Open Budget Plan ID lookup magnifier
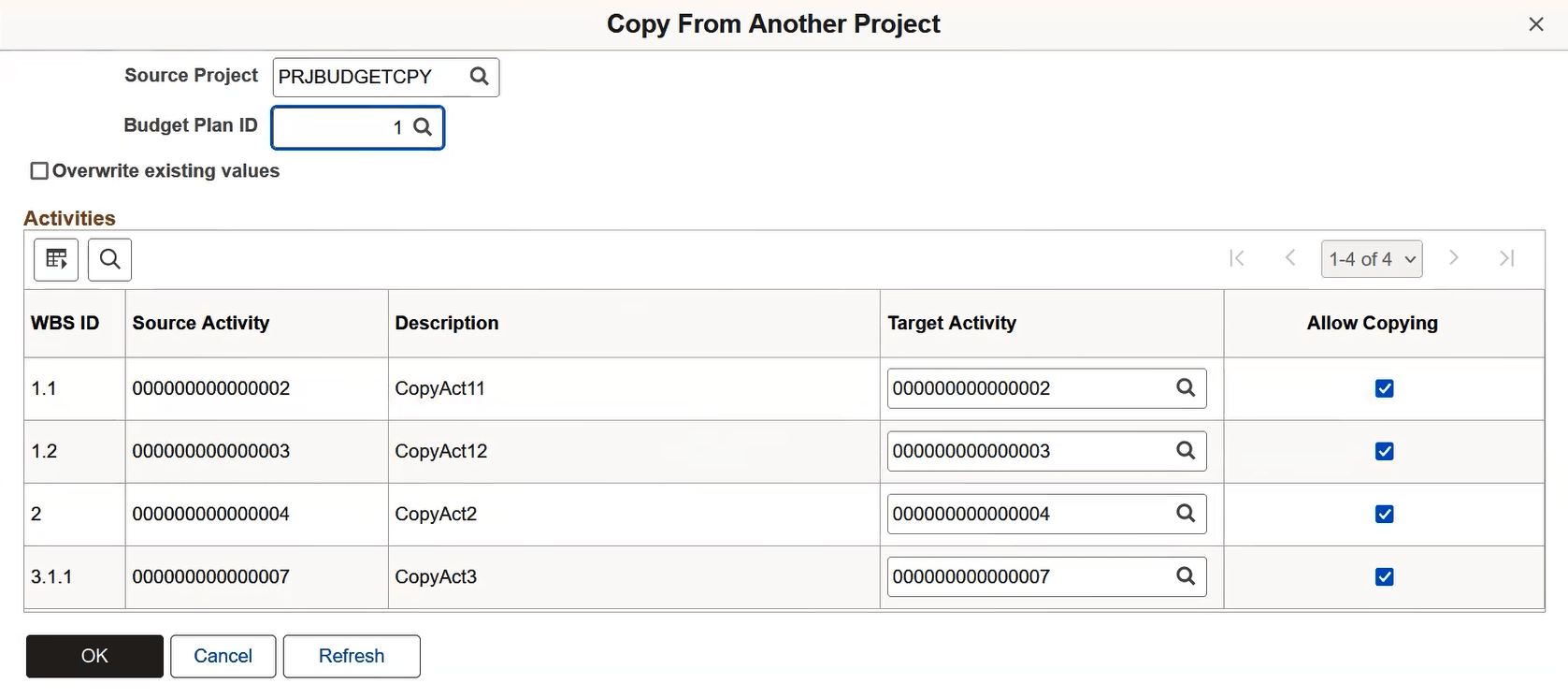This screenshot has width=1568, height=698. pyautogui.click(x=423, y=127)
